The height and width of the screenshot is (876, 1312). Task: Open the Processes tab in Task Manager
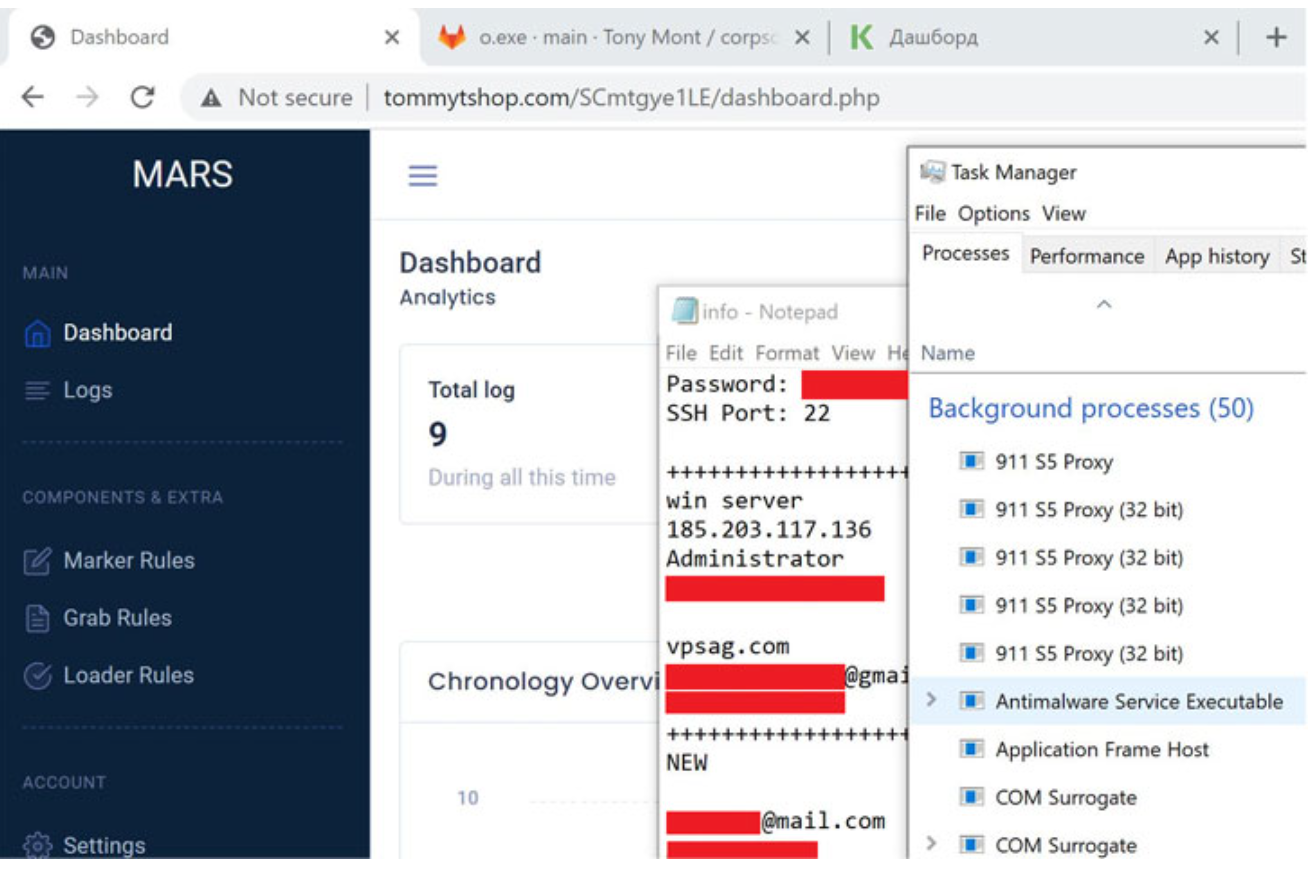[965, 254]
